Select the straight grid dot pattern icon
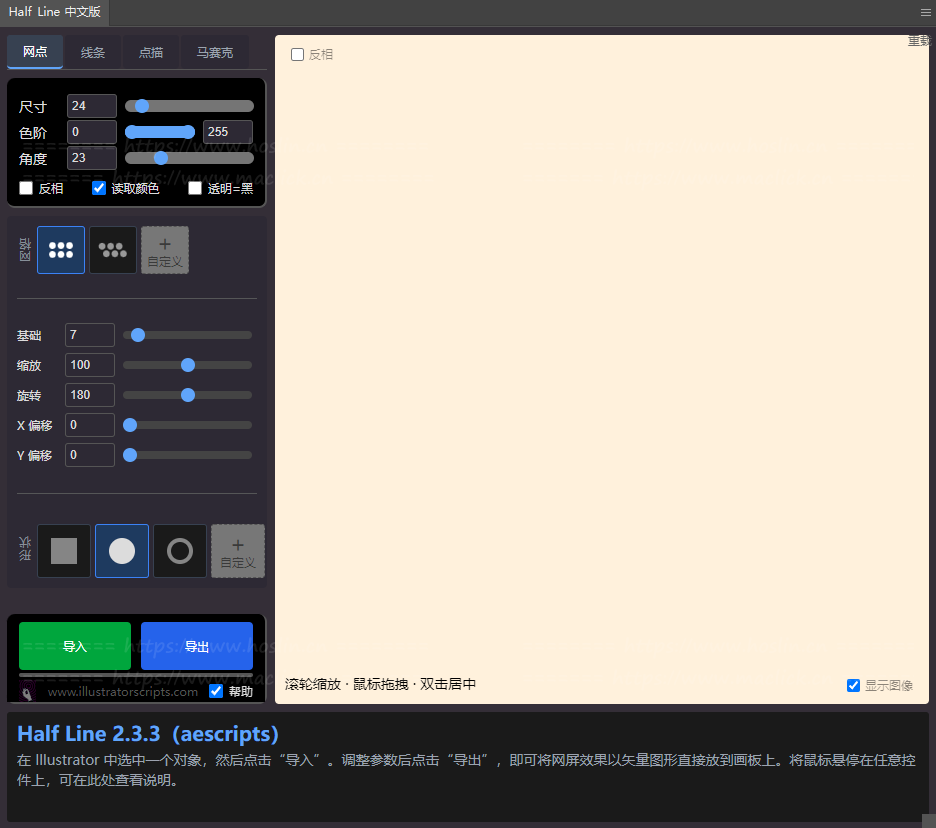Viewport: 936px width, 828px height. point(61,250)
